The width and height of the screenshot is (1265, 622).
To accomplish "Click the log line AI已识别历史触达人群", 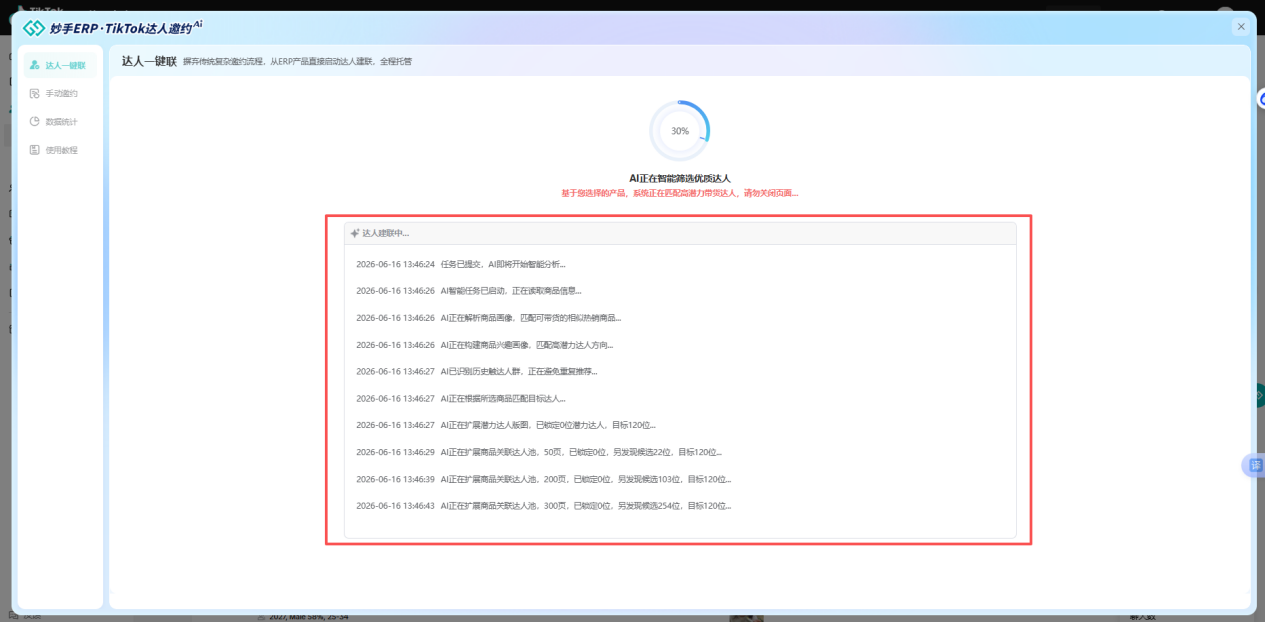I will click(x=476, y=371).
